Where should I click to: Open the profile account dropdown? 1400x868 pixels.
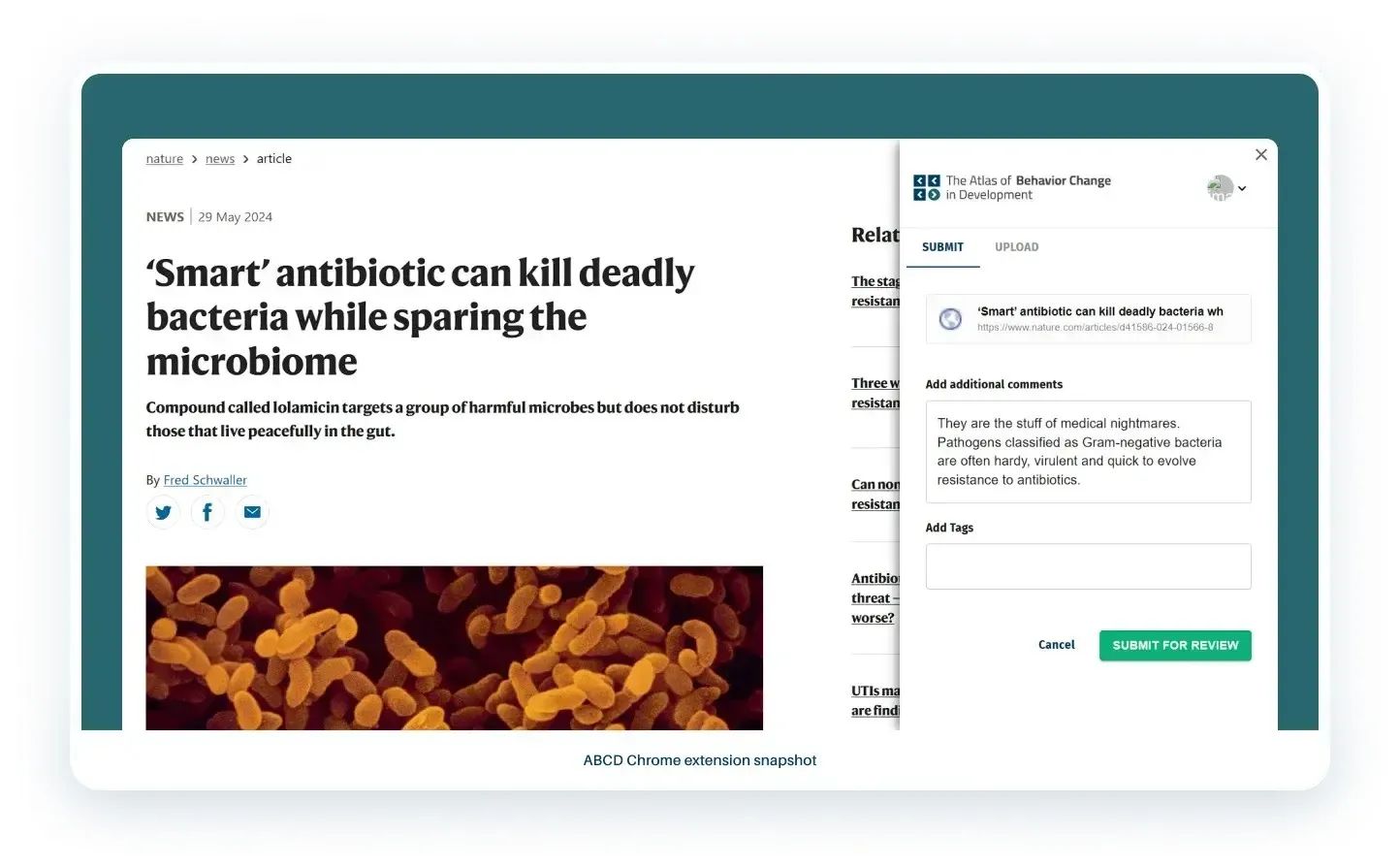tap(1241, 188)
